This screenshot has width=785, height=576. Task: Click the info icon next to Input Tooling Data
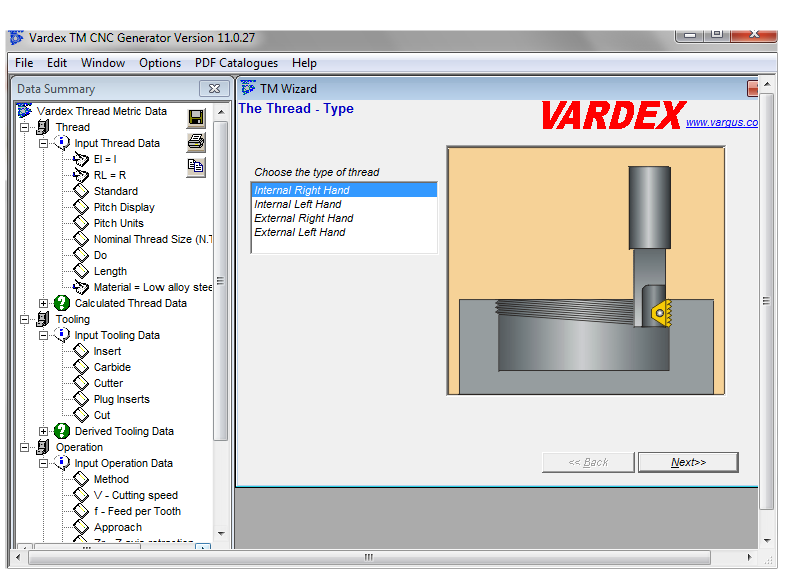(x=62, y=335)
